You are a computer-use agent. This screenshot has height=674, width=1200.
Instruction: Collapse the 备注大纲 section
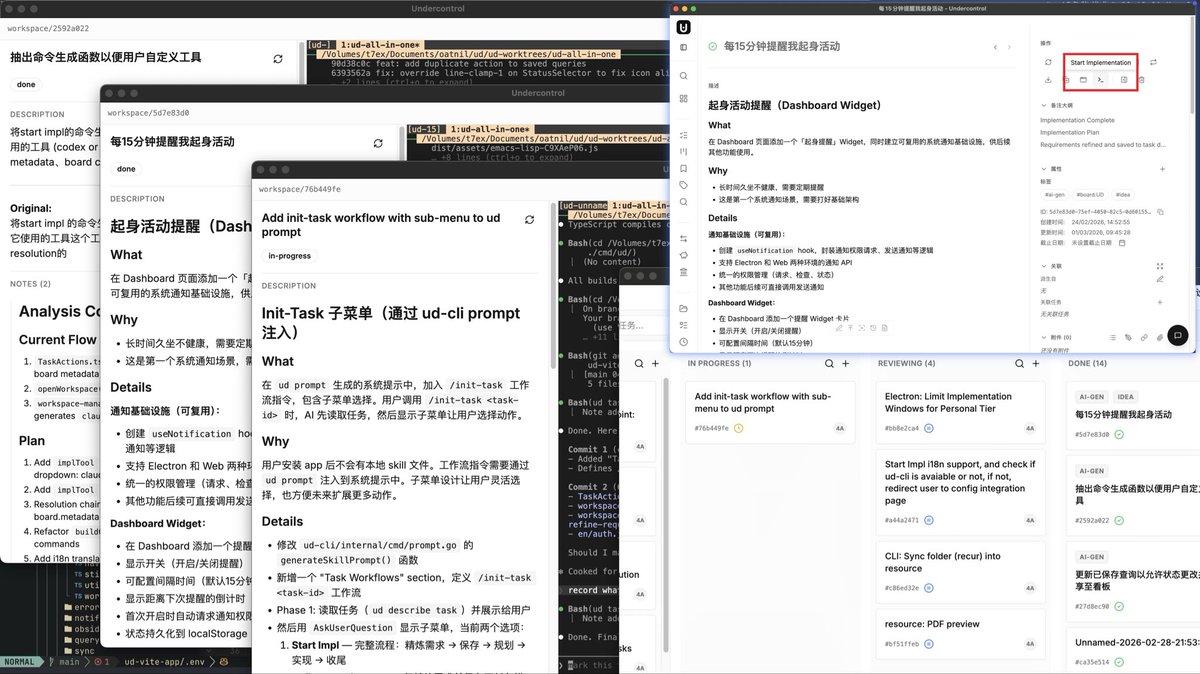coord(1043,105)
